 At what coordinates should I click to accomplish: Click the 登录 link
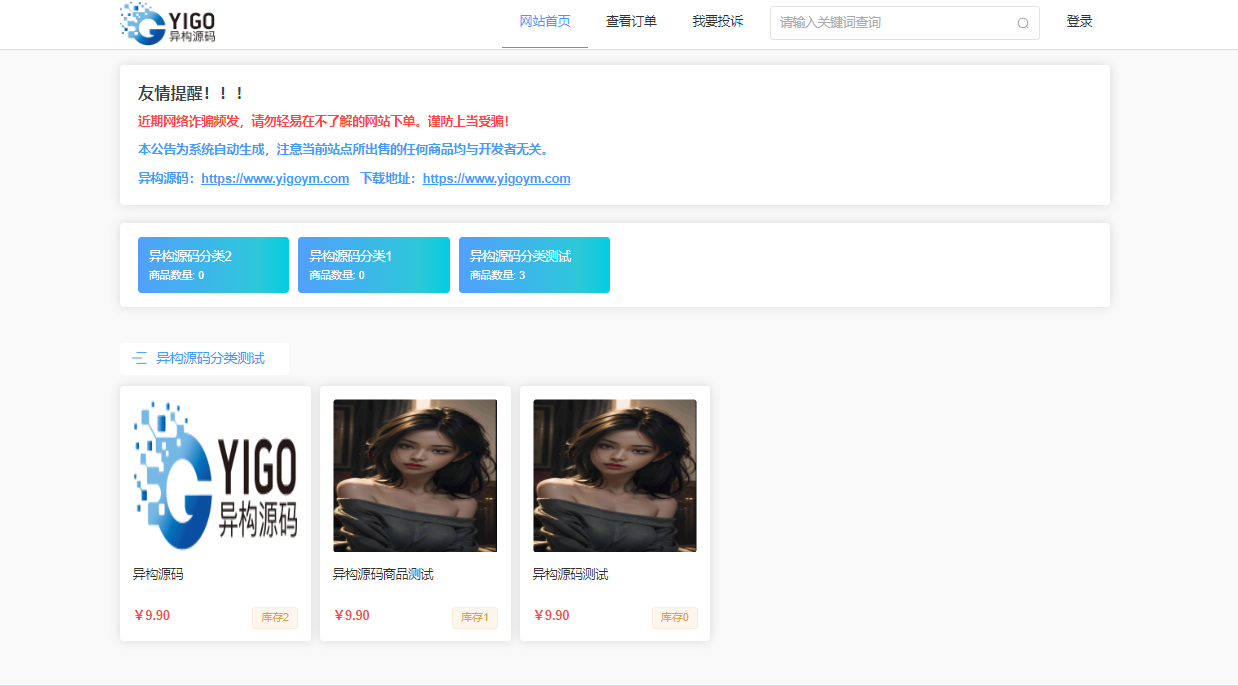[x=1080, y=20]
